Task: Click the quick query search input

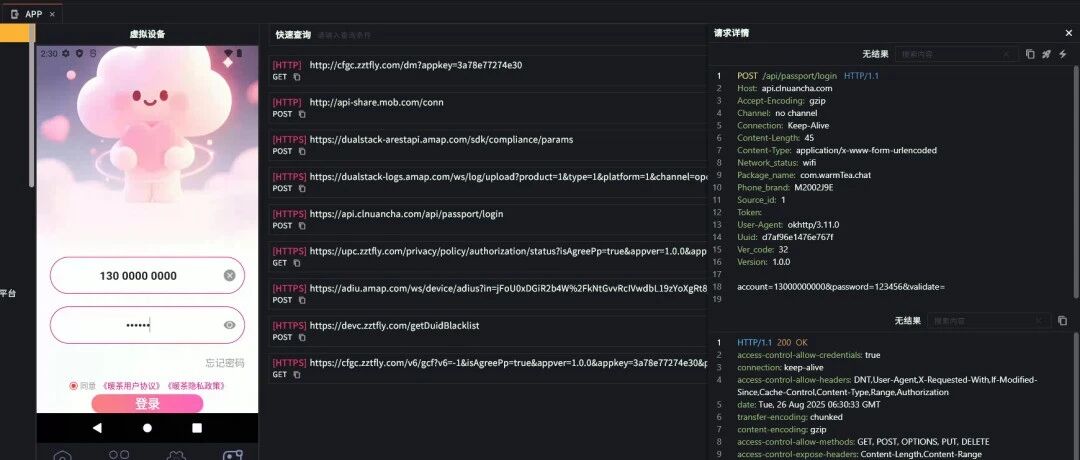Action: tap(510, 34)
